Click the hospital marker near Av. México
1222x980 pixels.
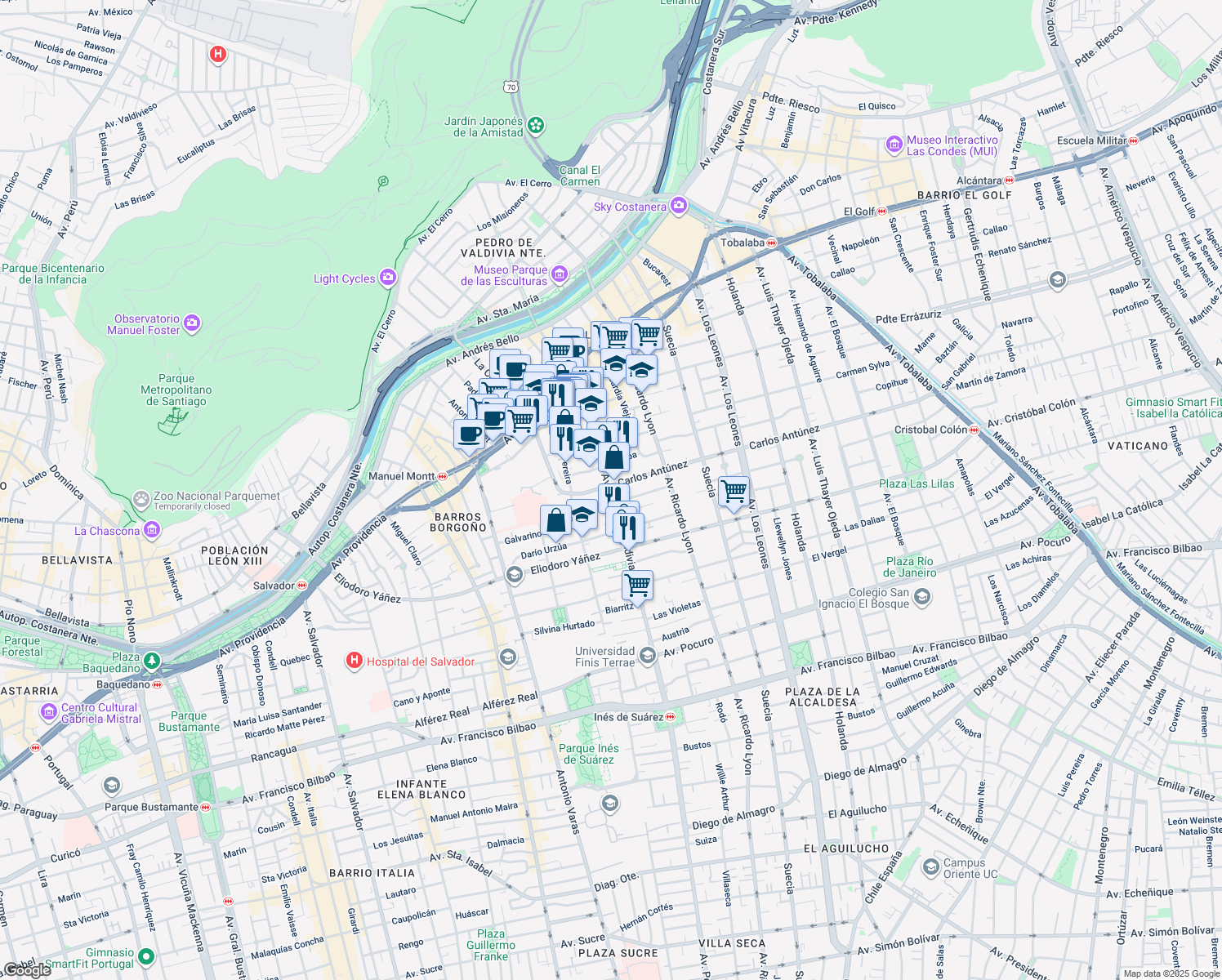218,55
